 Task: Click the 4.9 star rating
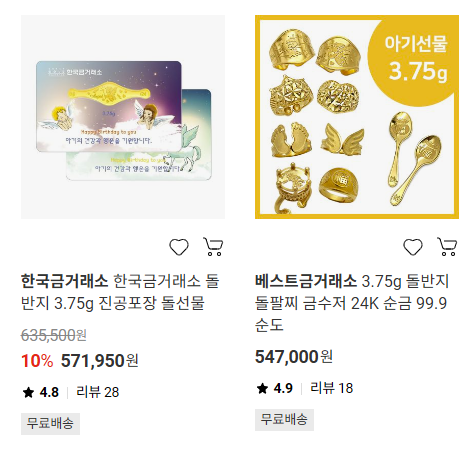coord(275,388)
